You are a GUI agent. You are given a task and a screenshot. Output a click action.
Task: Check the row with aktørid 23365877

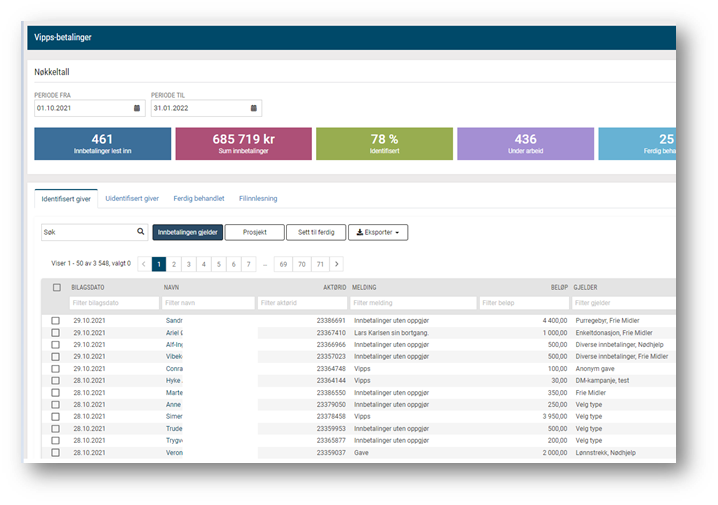coord(55,440)
